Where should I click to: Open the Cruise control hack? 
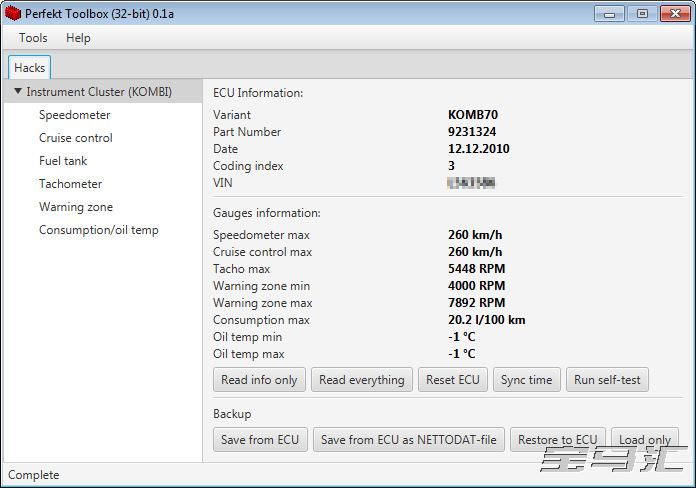coord(76,138)
